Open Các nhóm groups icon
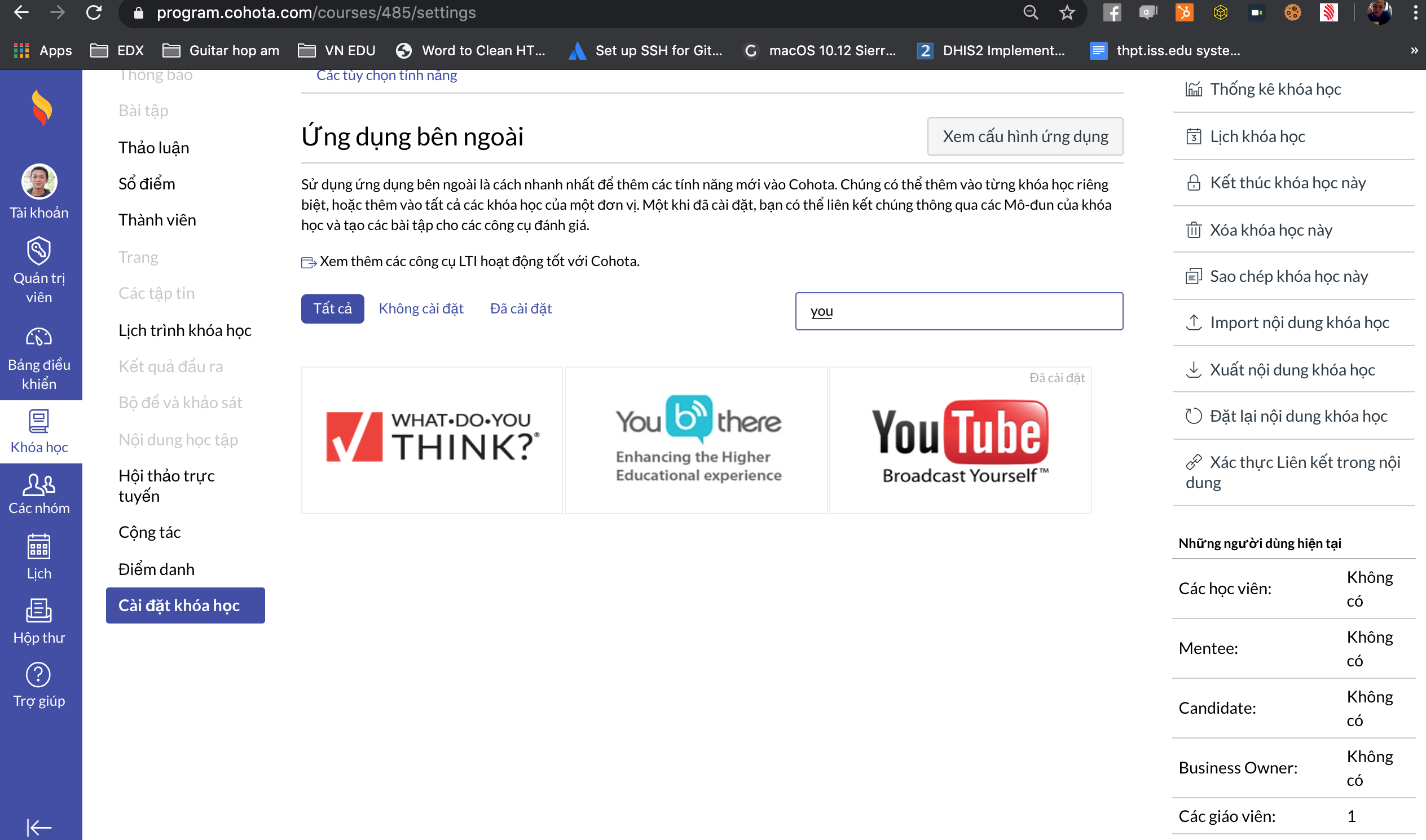 click(x=39, y=494)
